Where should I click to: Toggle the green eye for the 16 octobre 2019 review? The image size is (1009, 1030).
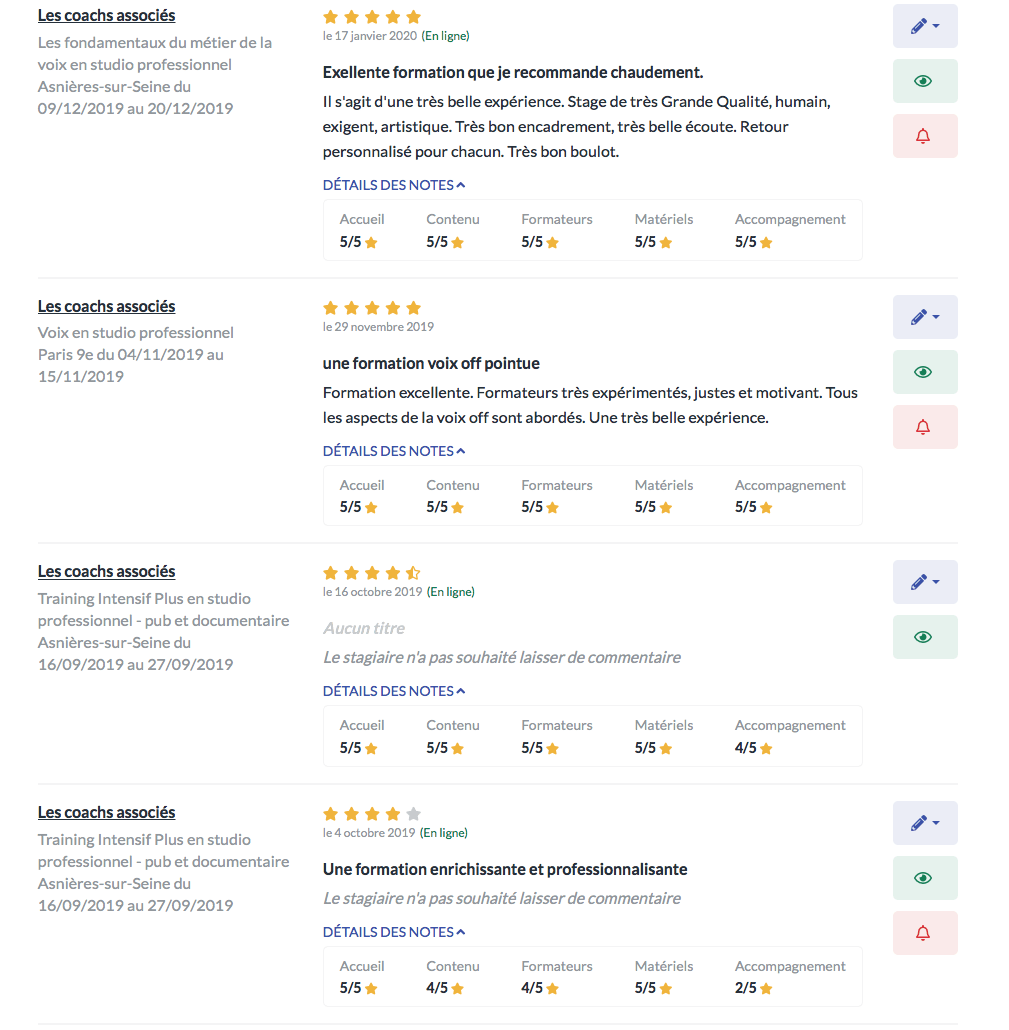[x=924, y=637]
